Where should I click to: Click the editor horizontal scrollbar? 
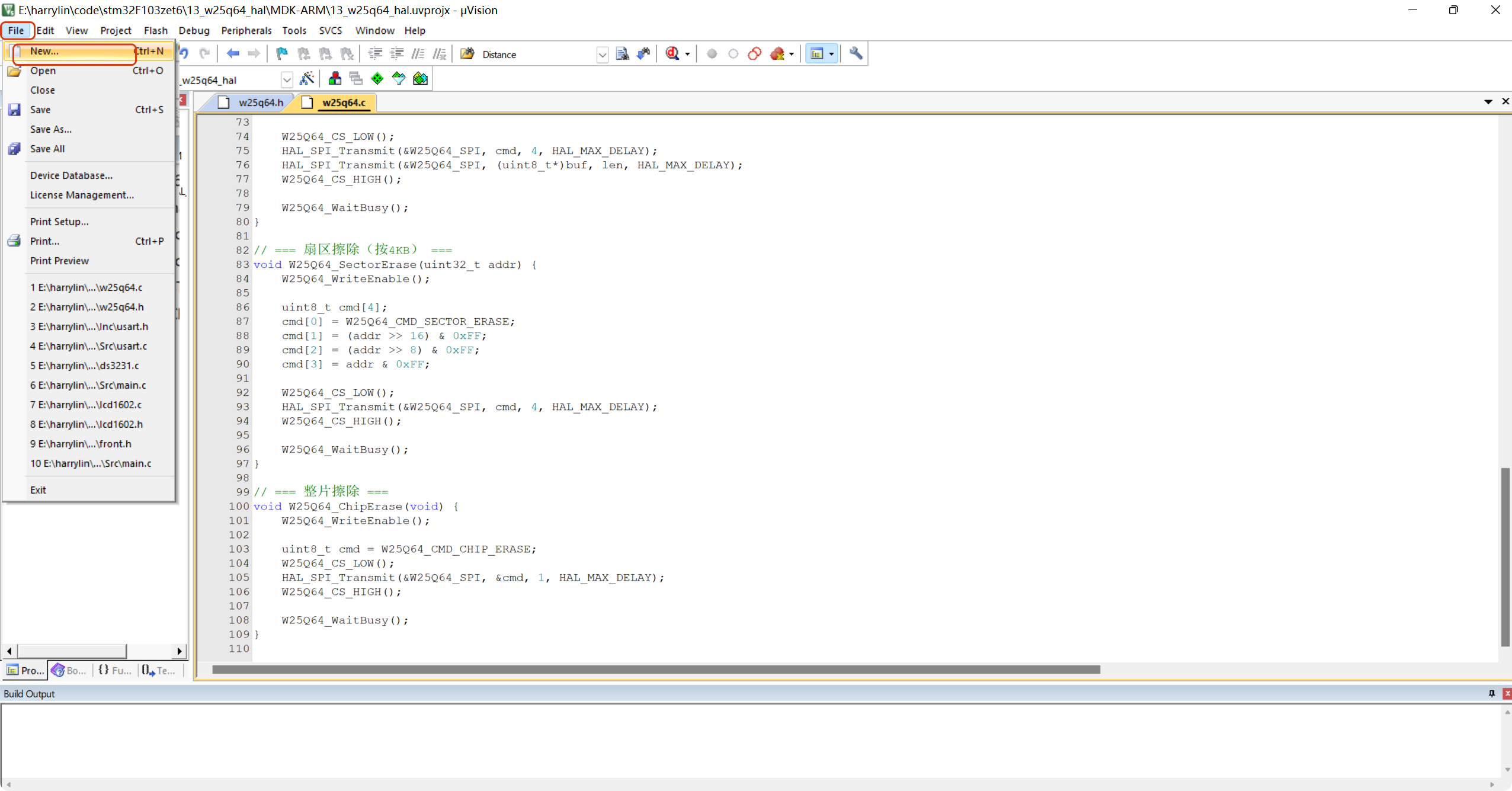[x=655, y=670]
